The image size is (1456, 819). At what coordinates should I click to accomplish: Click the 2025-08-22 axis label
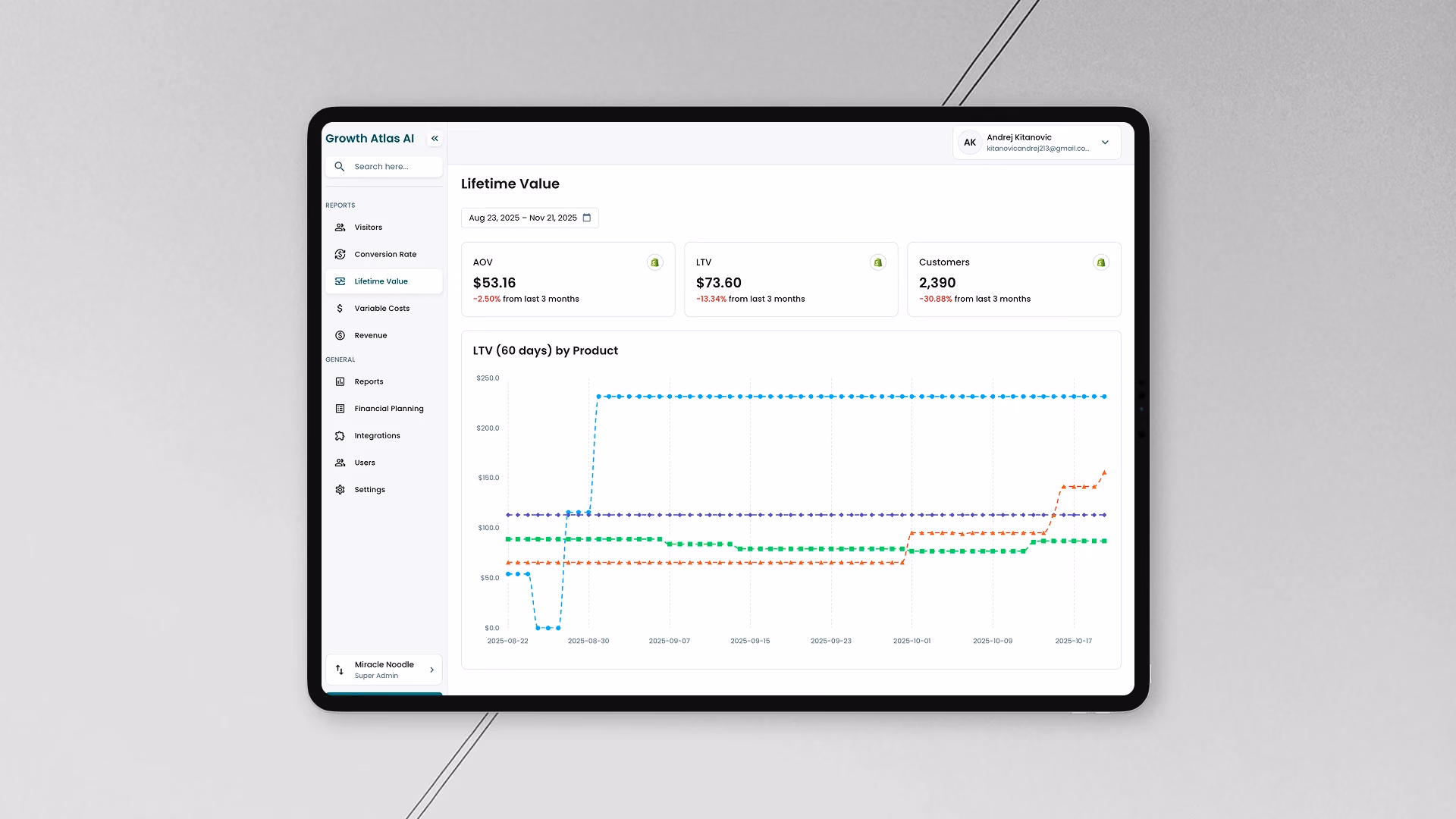[x=507, y=642]
